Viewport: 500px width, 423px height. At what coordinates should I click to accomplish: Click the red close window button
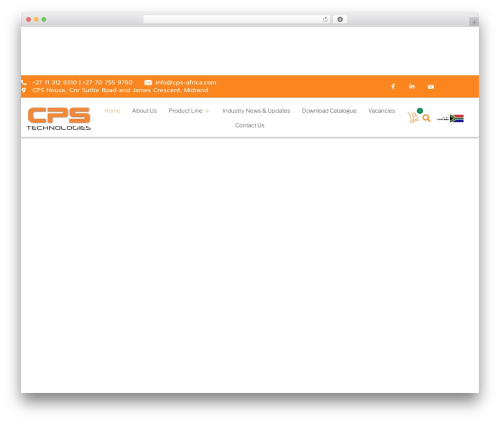29,19
